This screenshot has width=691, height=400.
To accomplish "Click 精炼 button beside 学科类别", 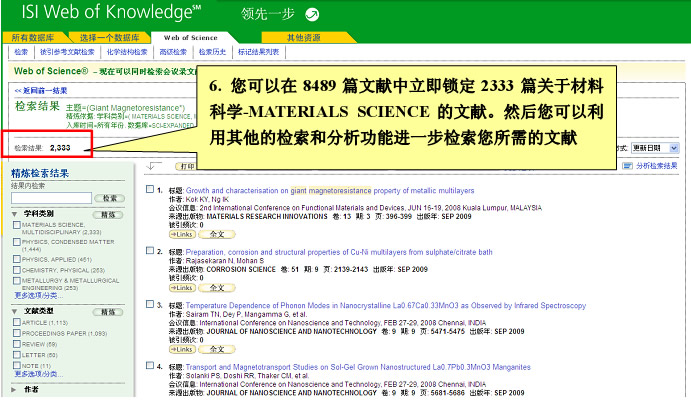I will click(108, 215).
